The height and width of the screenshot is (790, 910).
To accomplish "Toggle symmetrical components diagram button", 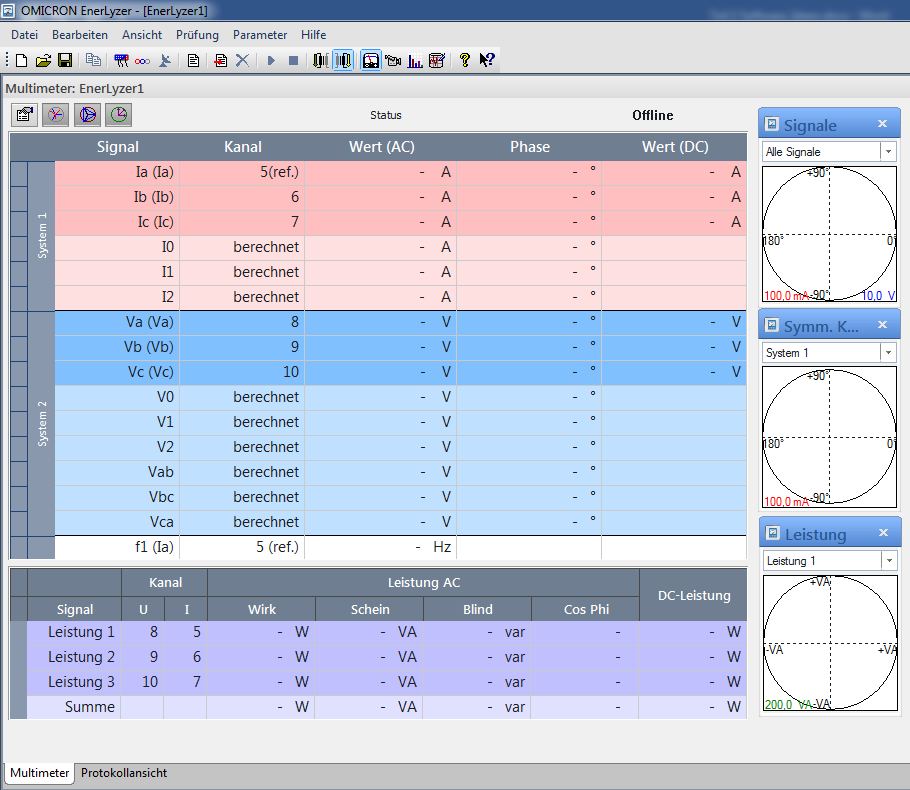I will 87,114.
